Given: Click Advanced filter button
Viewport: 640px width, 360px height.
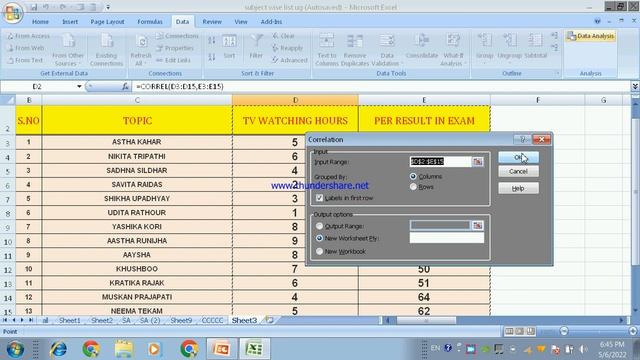Looking at the screenshot, I should click(289, 60).
